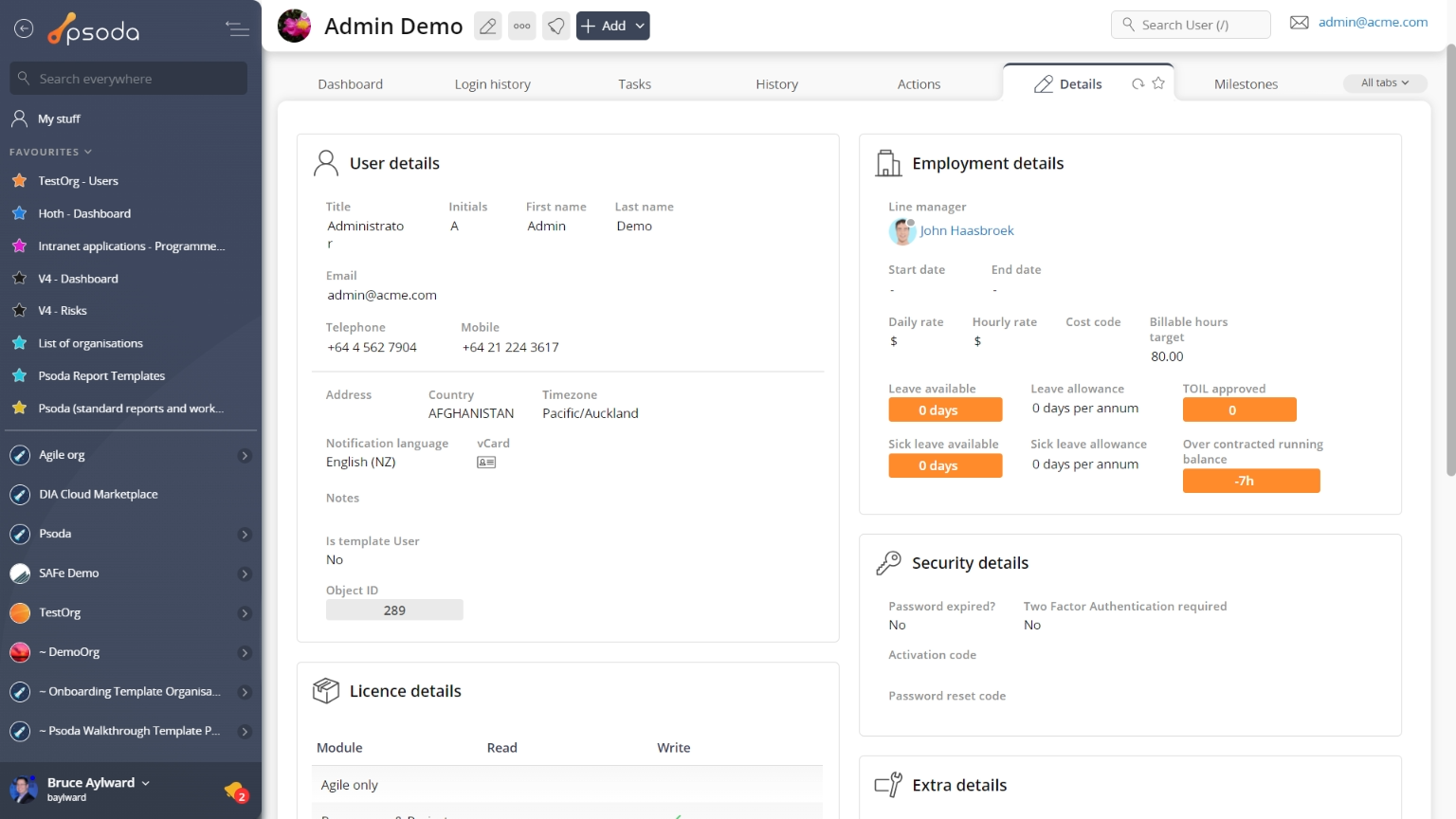
Task: Open List of organisations favourite
Action: pyautogui.click(x=90, y=343)
